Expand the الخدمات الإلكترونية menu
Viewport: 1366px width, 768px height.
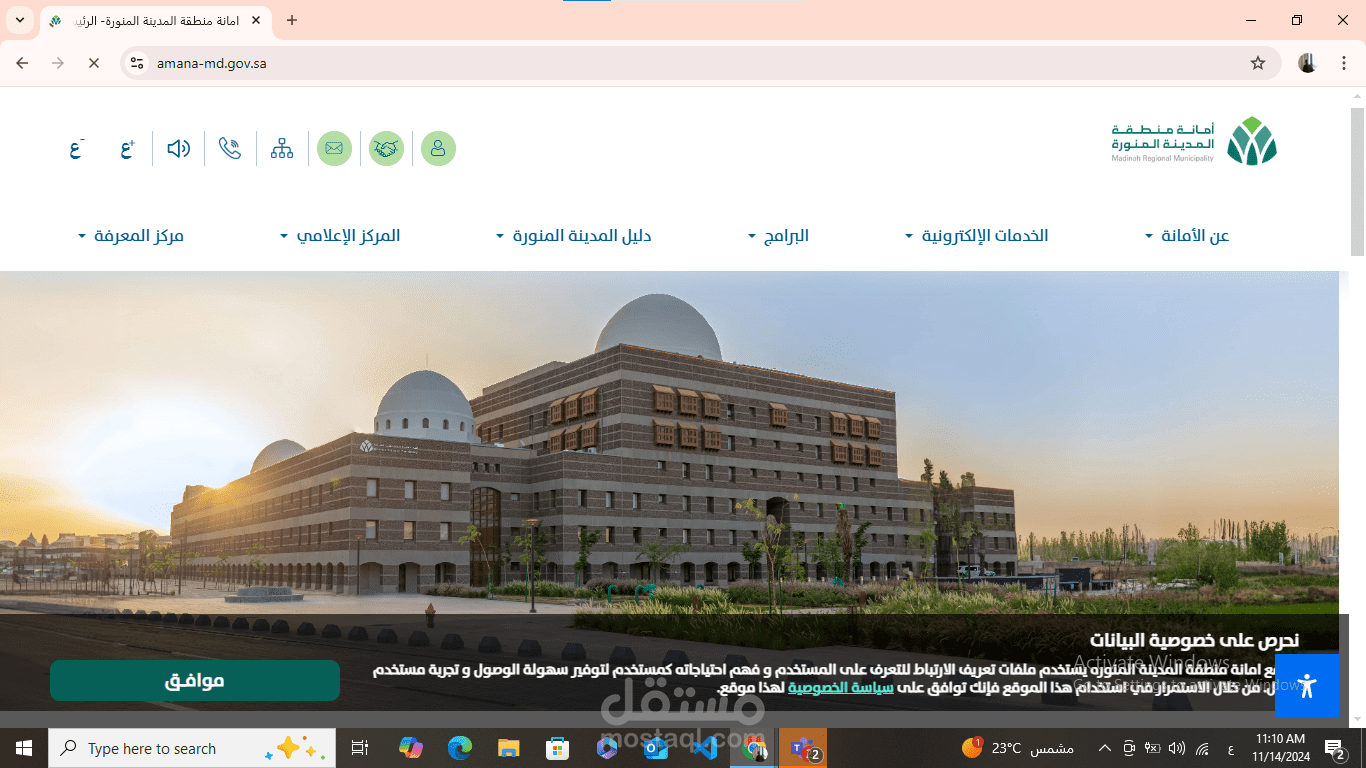[976, 236]
